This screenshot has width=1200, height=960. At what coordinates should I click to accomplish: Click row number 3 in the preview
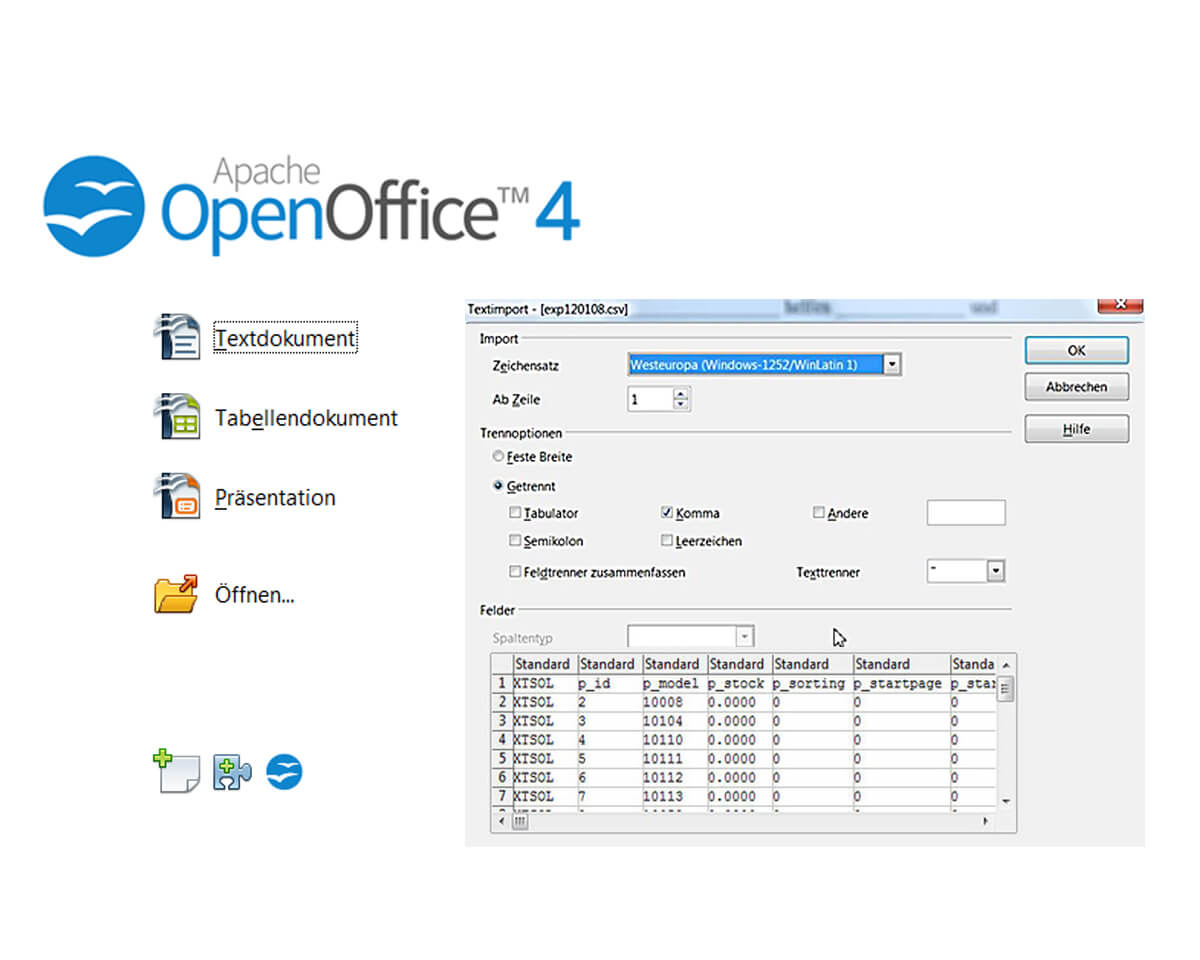(x=502, y=721)
